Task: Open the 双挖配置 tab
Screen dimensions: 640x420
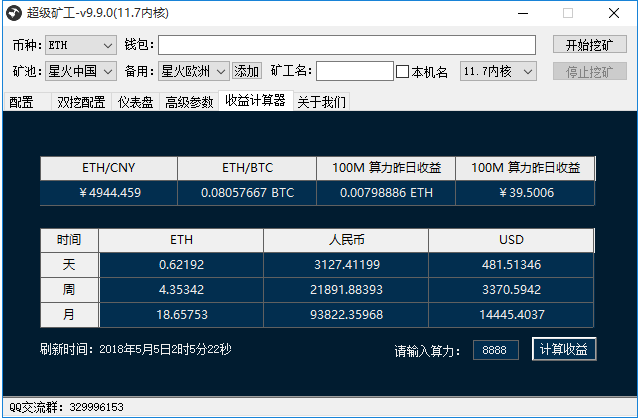Action: pos(81,102)
